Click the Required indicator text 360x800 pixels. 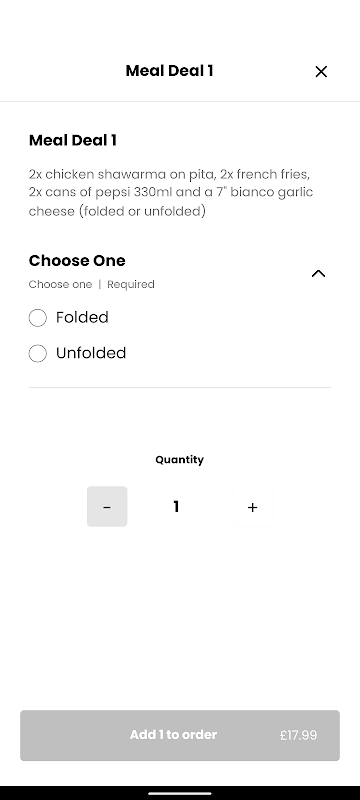tap(131, 284)
